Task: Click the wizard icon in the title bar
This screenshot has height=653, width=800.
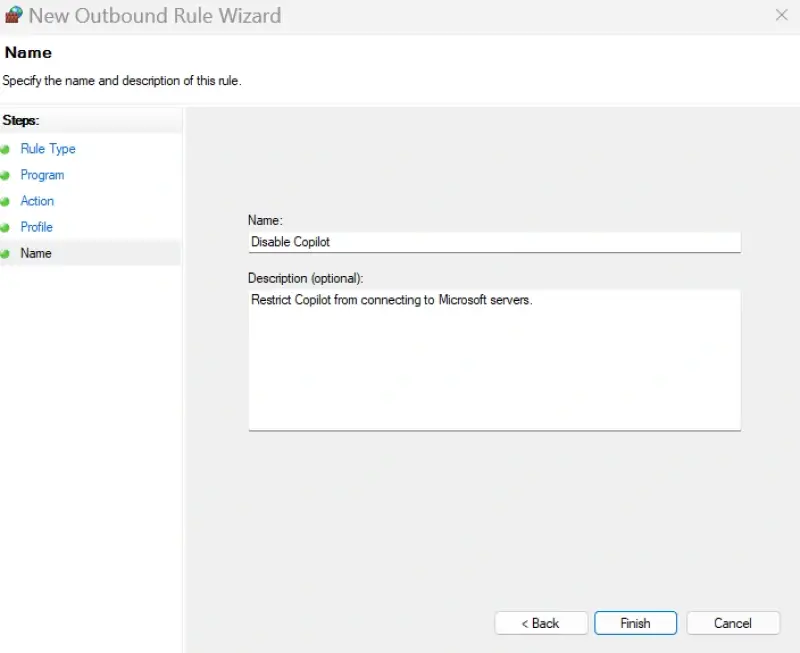Action: 14,15
